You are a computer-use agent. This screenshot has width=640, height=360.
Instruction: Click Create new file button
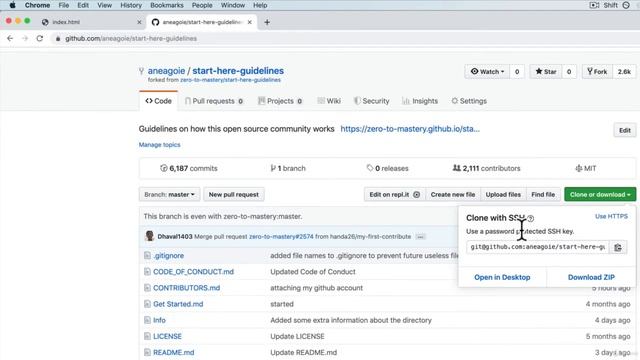point(453,195)
